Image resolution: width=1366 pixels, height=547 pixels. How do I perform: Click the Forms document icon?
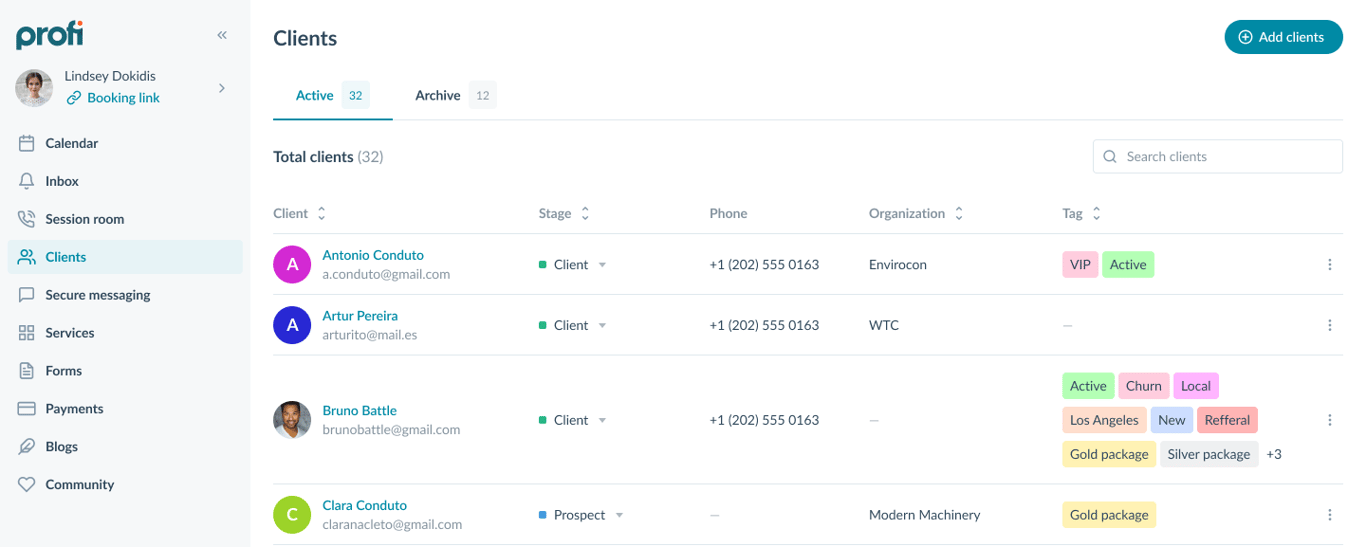[x=27, y=371]
